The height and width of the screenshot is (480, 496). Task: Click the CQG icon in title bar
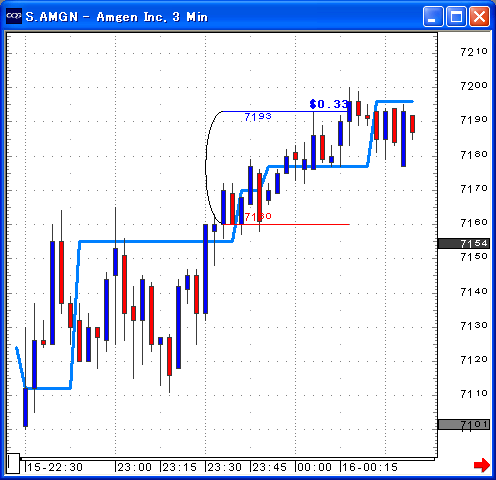coord(14,16)
